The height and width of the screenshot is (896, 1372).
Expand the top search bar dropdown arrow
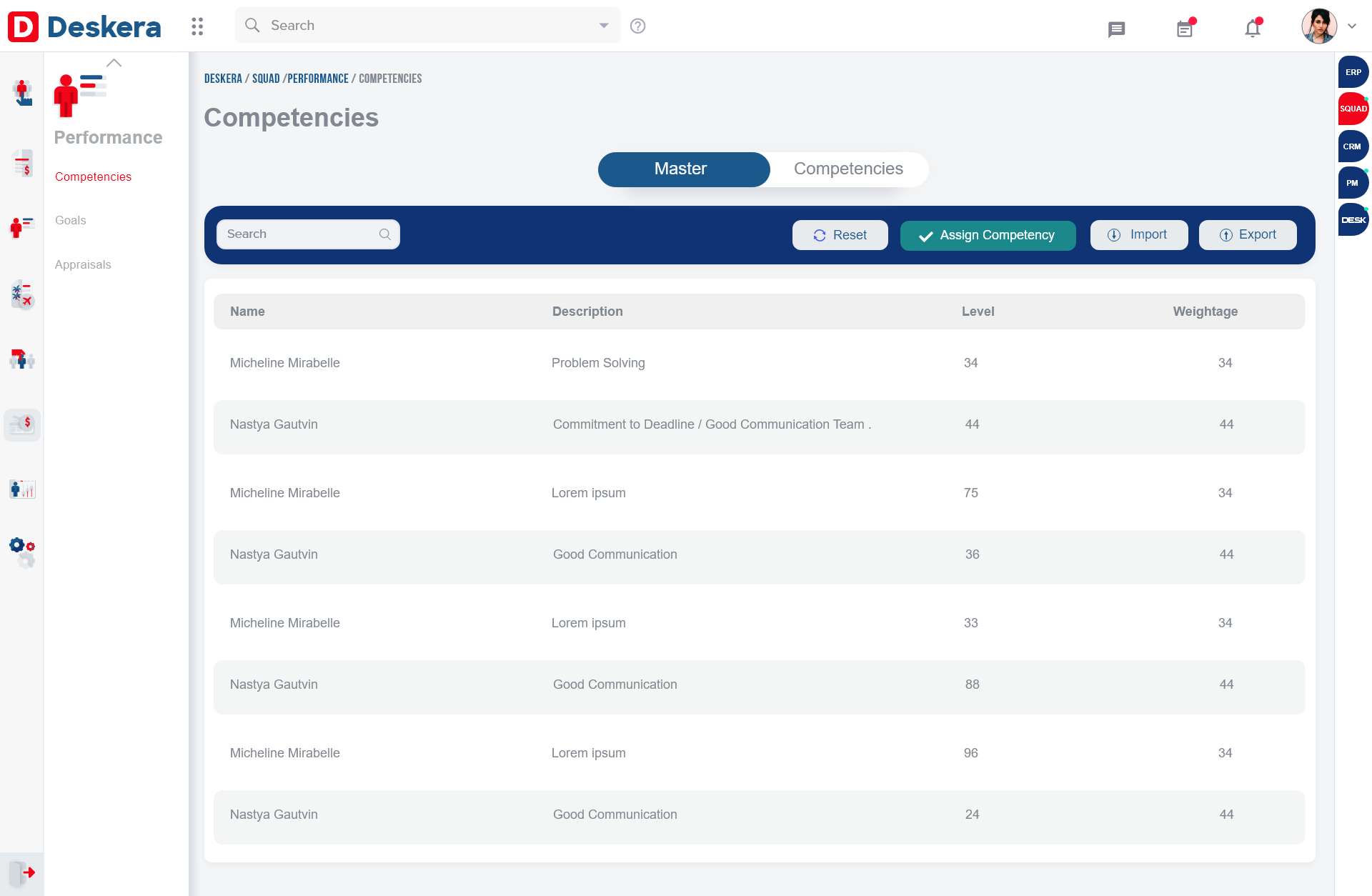[604, 26]
